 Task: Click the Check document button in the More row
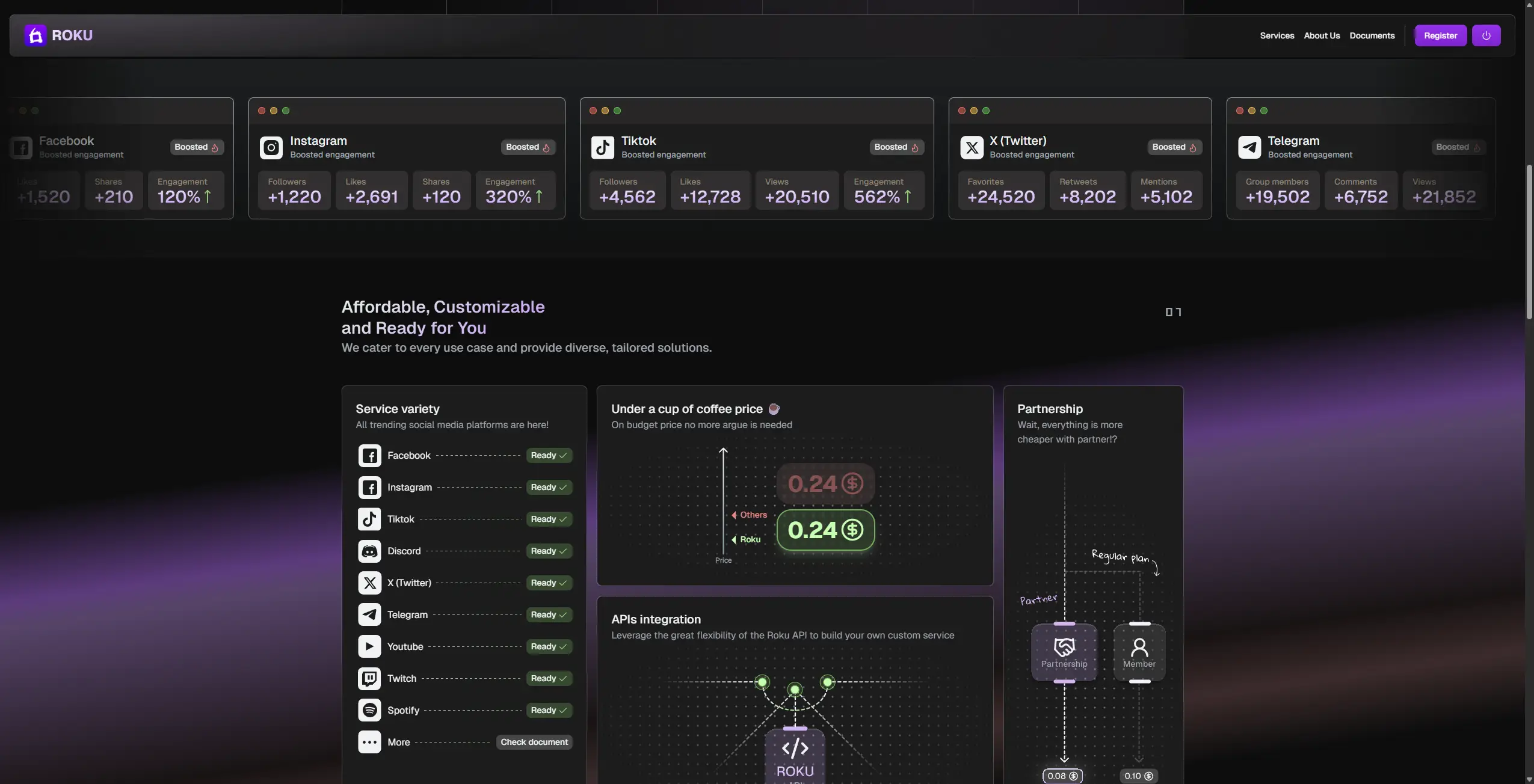534,743
